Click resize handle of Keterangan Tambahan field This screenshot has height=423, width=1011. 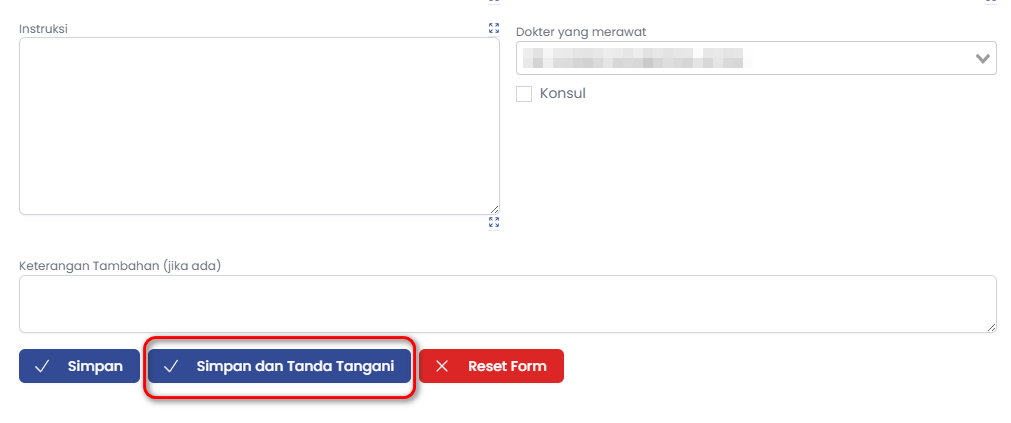point(991,327)
